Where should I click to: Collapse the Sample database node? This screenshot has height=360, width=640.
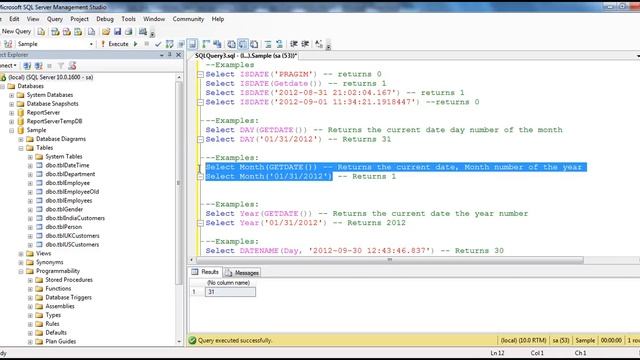11,131
